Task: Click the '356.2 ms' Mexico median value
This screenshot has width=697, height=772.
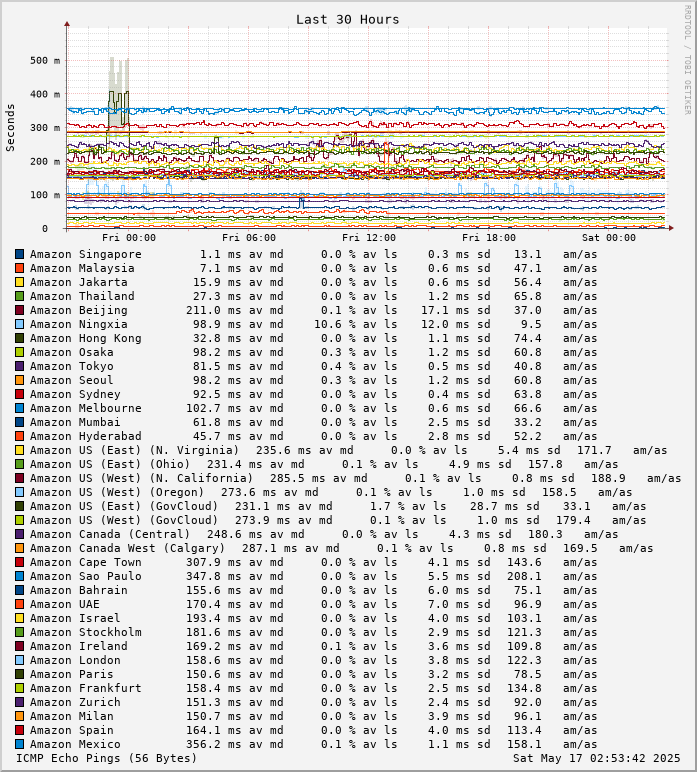Action: [x=214, y=744]
